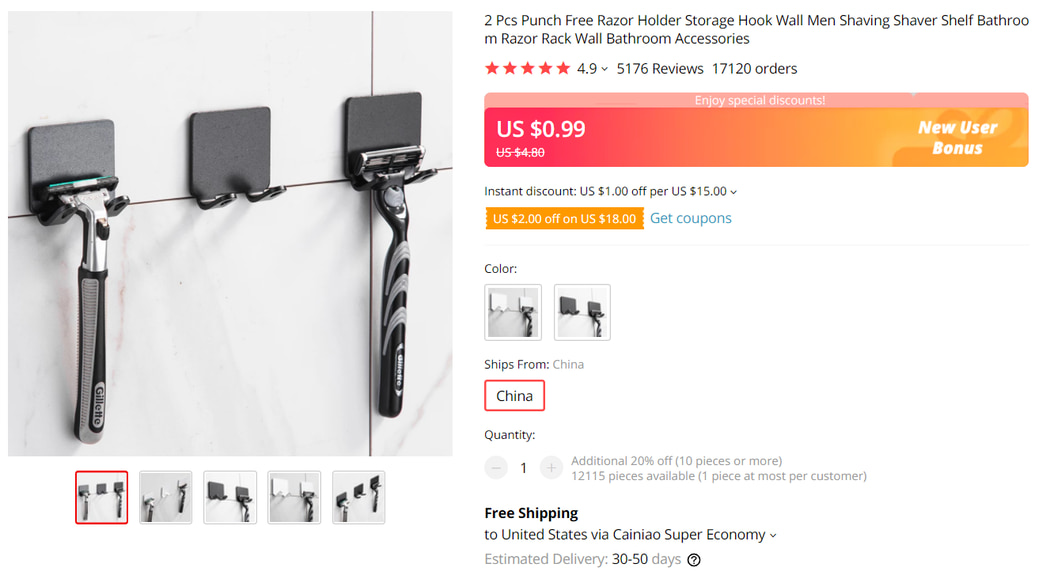Click the New User Bonus banner
Screen dimensions: 1050x575
pos(957,138)
